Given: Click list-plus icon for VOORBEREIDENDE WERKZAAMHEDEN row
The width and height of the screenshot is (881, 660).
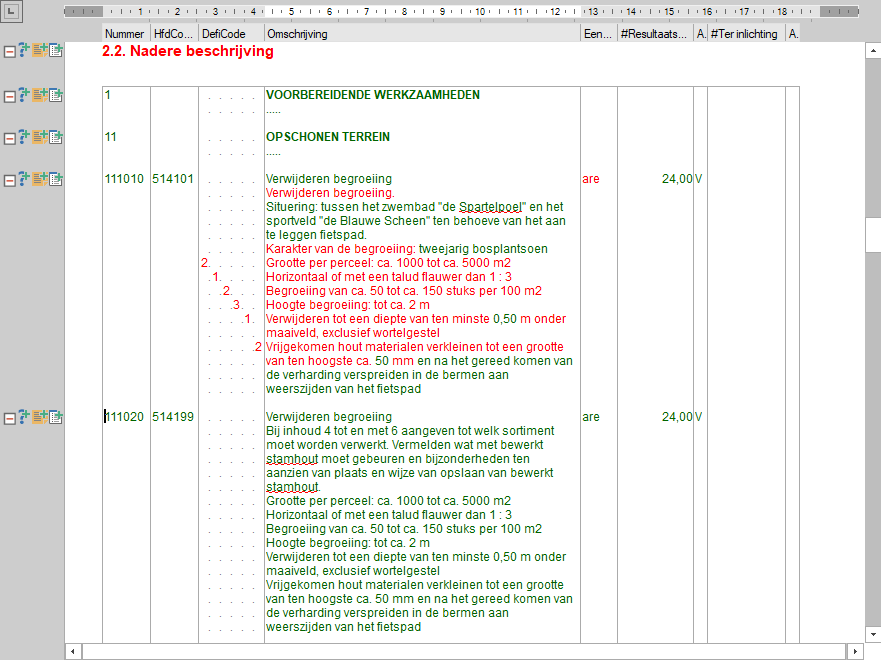Looking at the screenshot, I should click(x=56, y=95).
